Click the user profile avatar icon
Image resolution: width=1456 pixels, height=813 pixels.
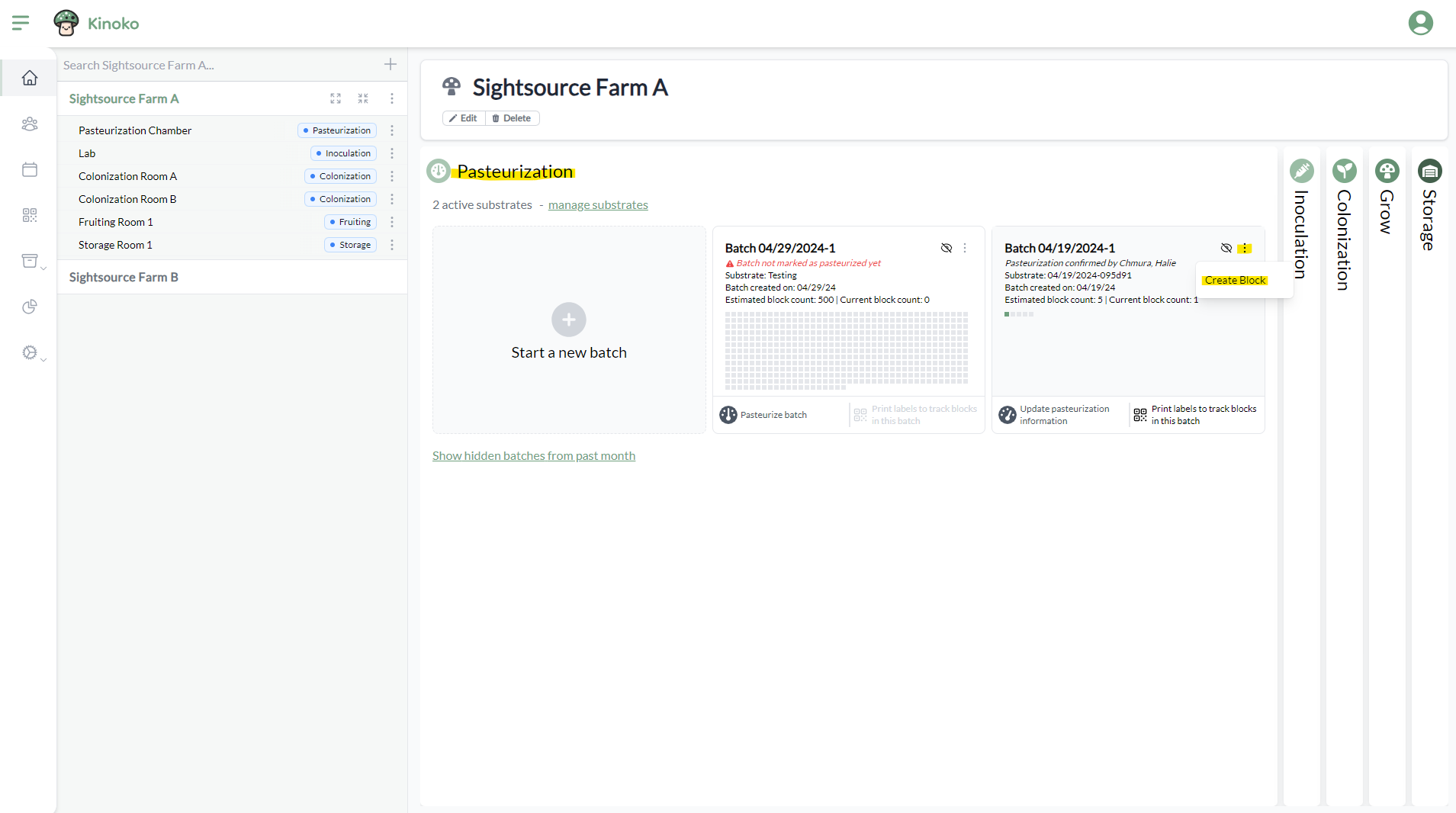tap(1420, 23)
